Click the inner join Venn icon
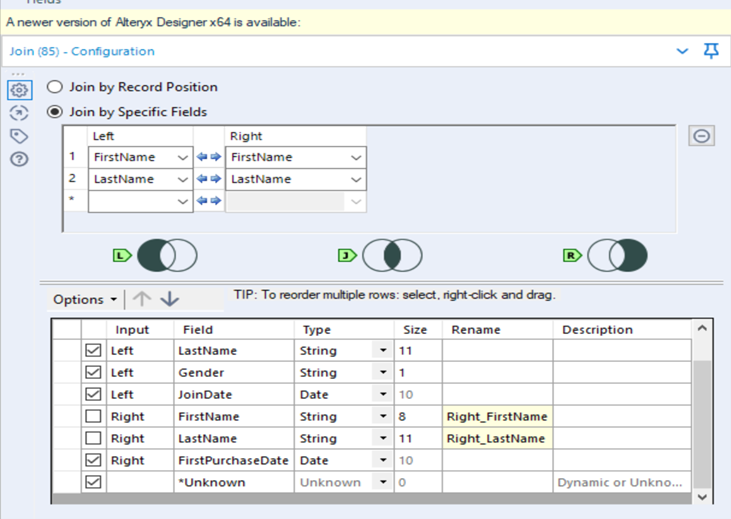 391,256
